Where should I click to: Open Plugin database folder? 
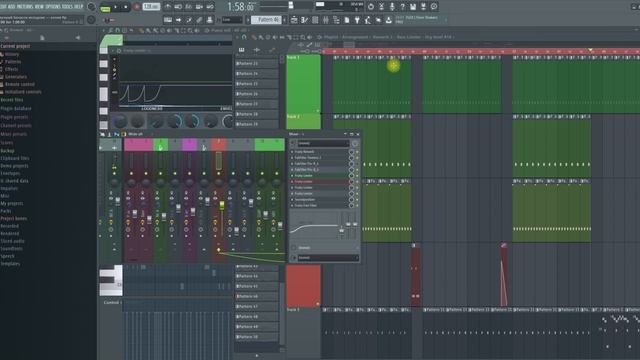(x=16, y=109)
